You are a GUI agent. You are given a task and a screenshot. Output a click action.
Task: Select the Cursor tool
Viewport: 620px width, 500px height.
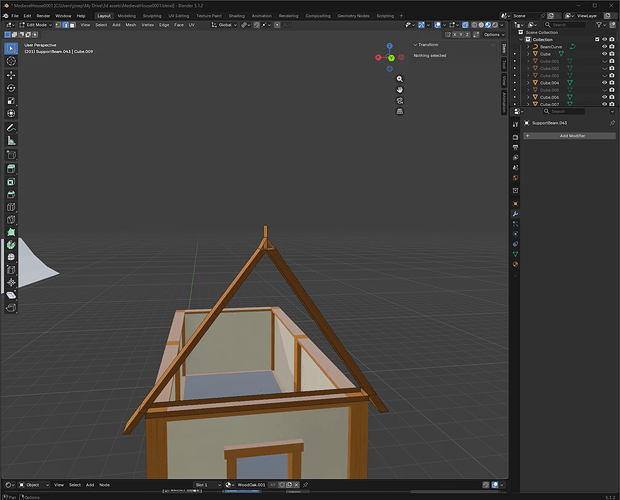click(11, 61)
